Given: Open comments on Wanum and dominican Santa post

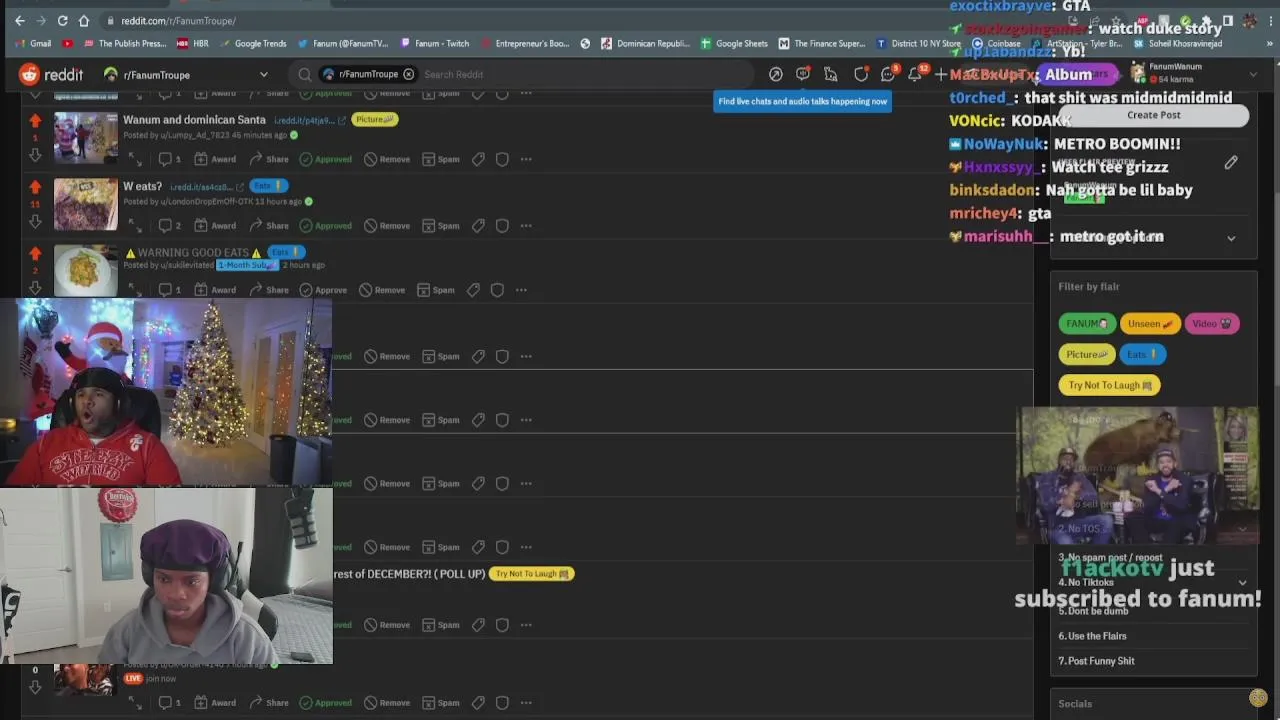Looking at the screenshot, I should point(170,159).
